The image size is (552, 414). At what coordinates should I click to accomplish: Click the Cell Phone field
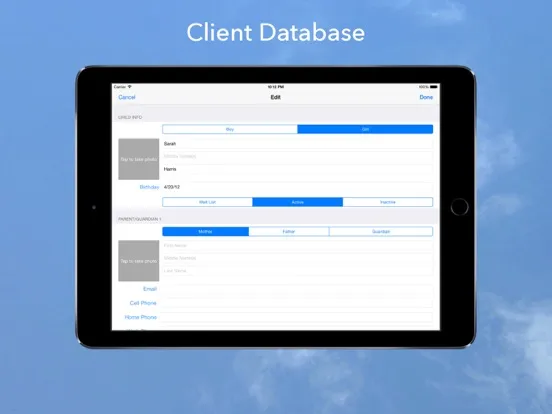click(x=297, y=303)
